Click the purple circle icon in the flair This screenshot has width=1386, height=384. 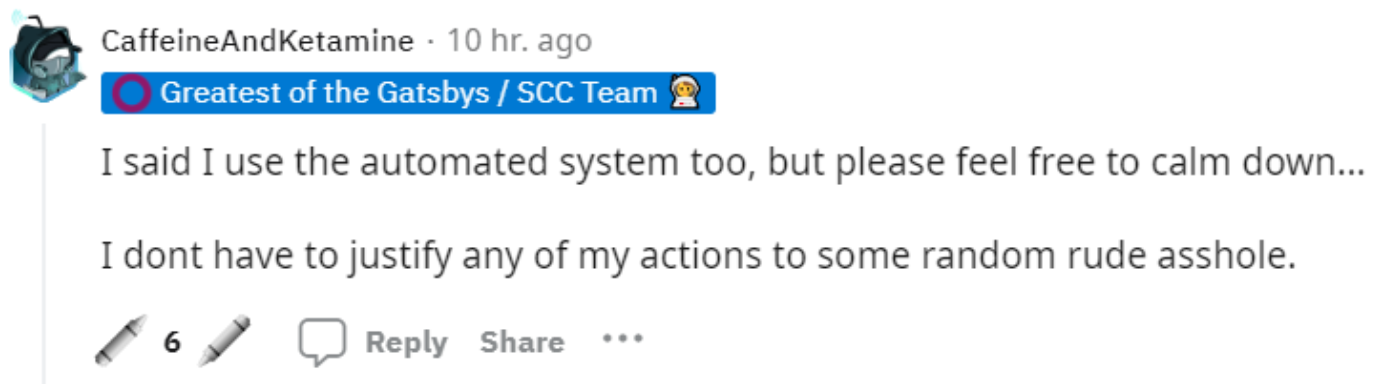tap(130, 93)
